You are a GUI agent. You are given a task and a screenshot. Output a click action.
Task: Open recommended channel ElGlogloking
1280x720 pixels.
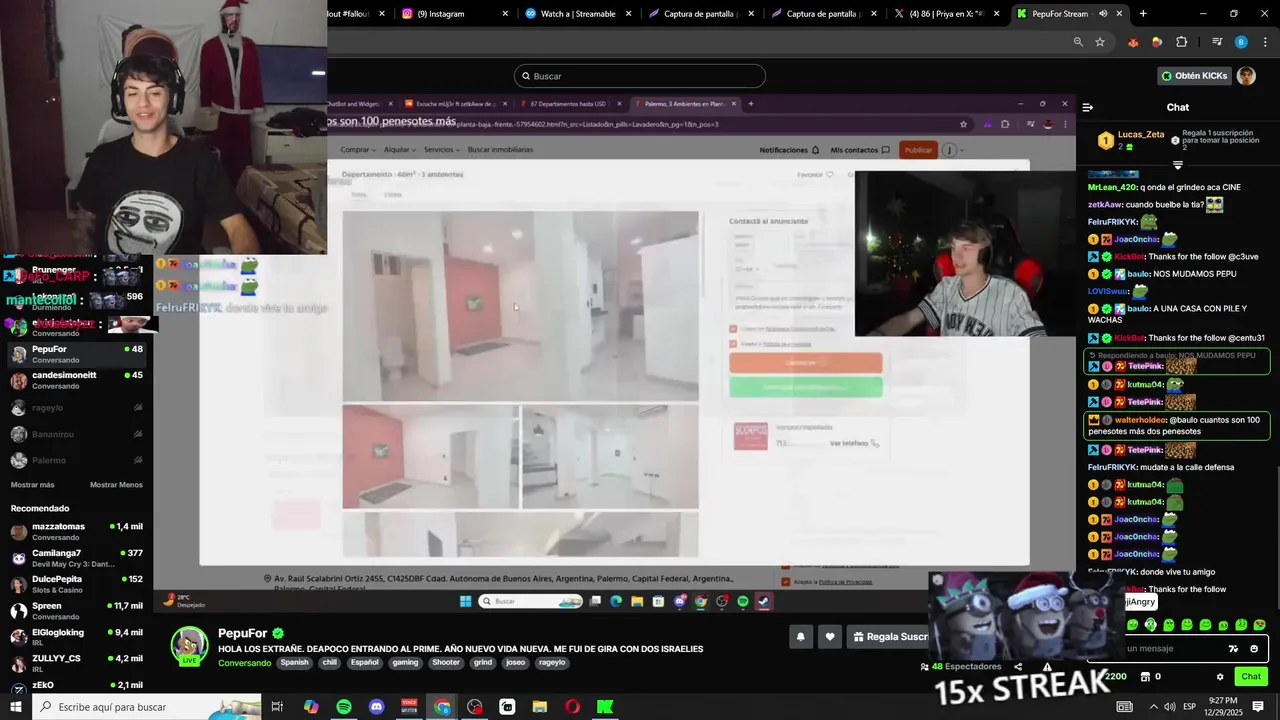(77, 638)
